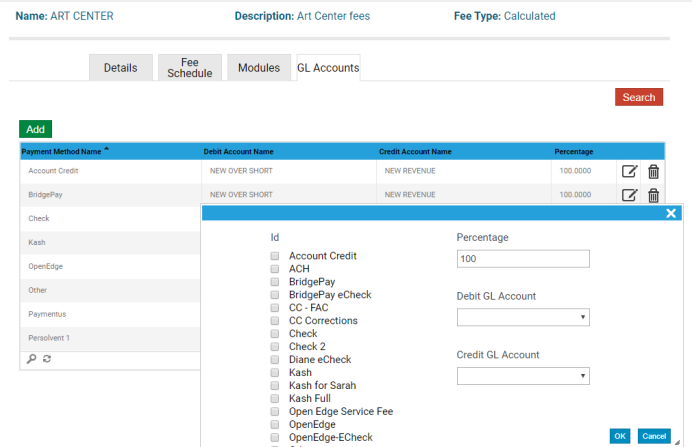Delete the Account Credit row
The height and width of the screenshot is (447, 692).
tap(653, 171)
